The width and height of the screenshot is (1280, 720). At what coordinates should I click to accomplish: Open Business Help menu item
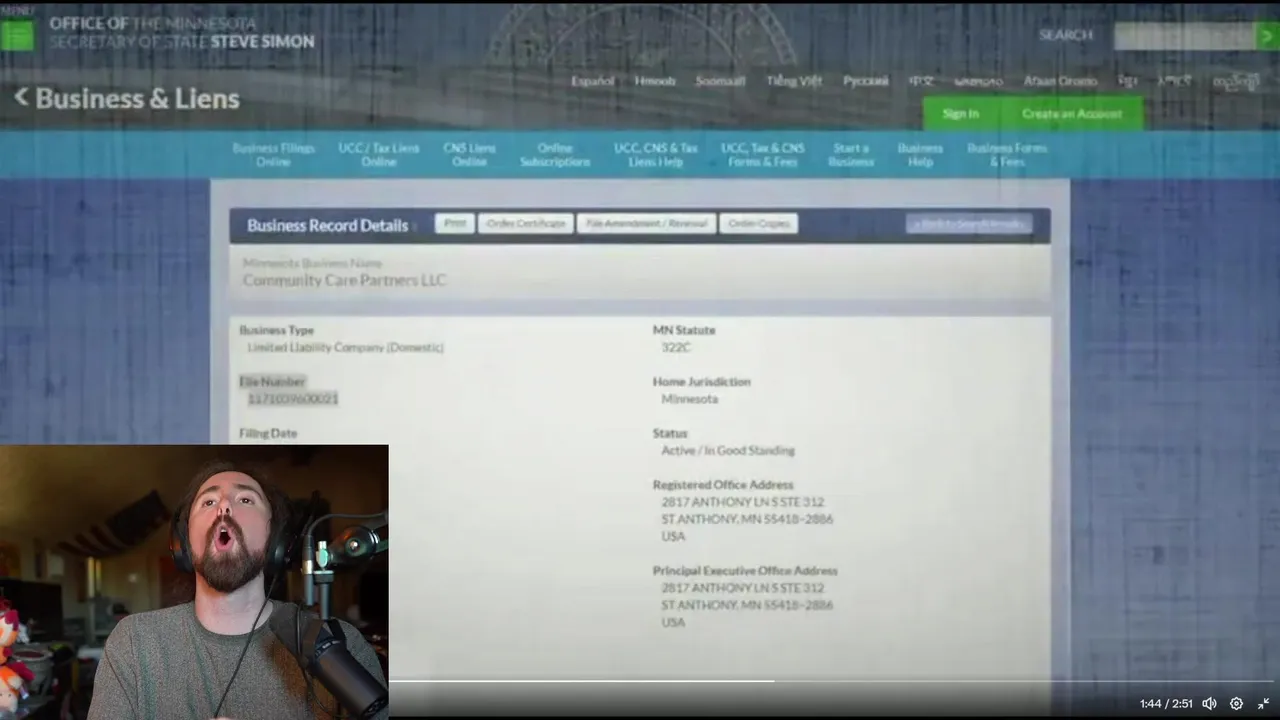pyautogui.click(x=920, y=154)
